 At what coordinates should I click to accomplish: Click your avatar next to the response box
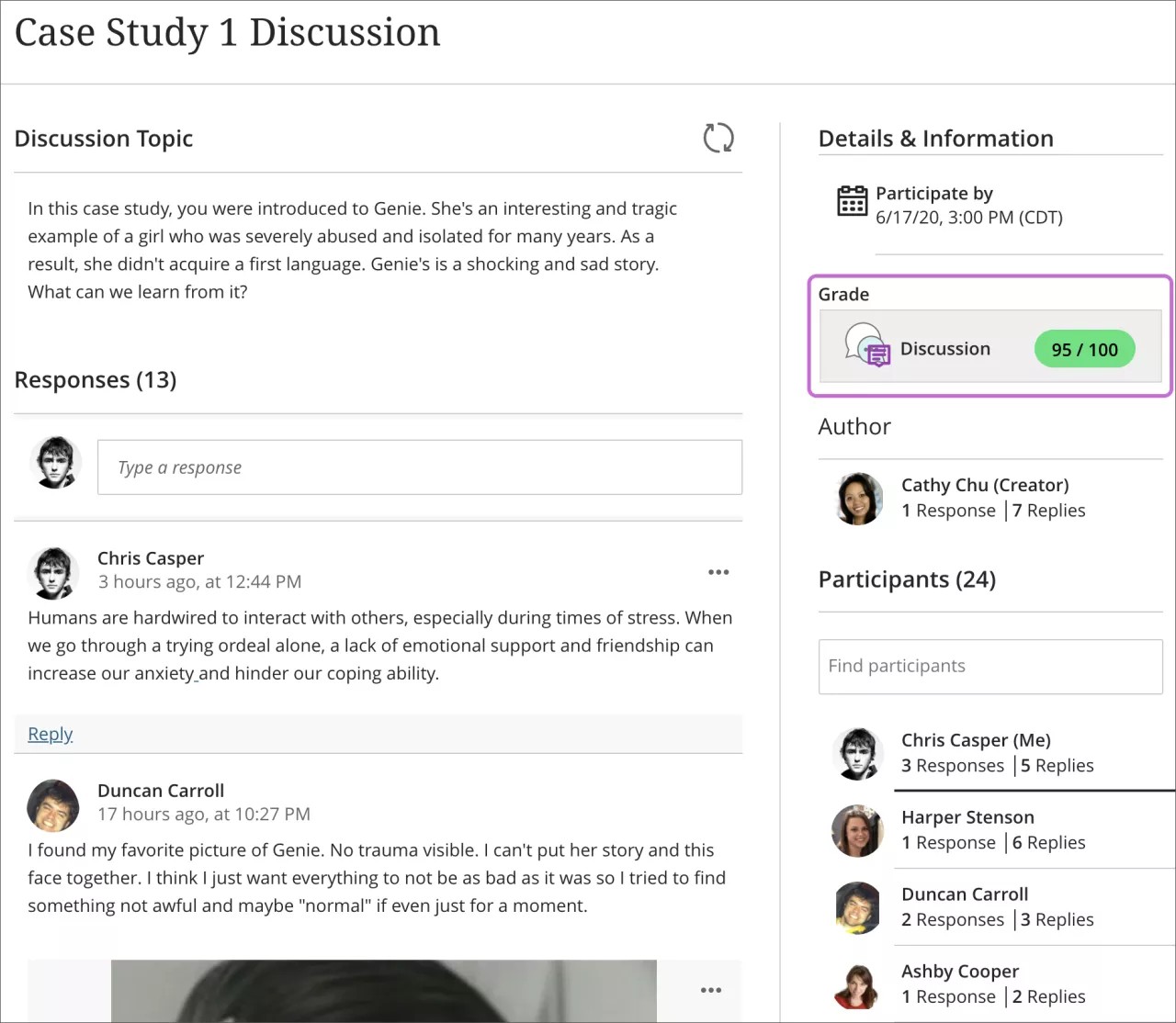pos(55,462)
